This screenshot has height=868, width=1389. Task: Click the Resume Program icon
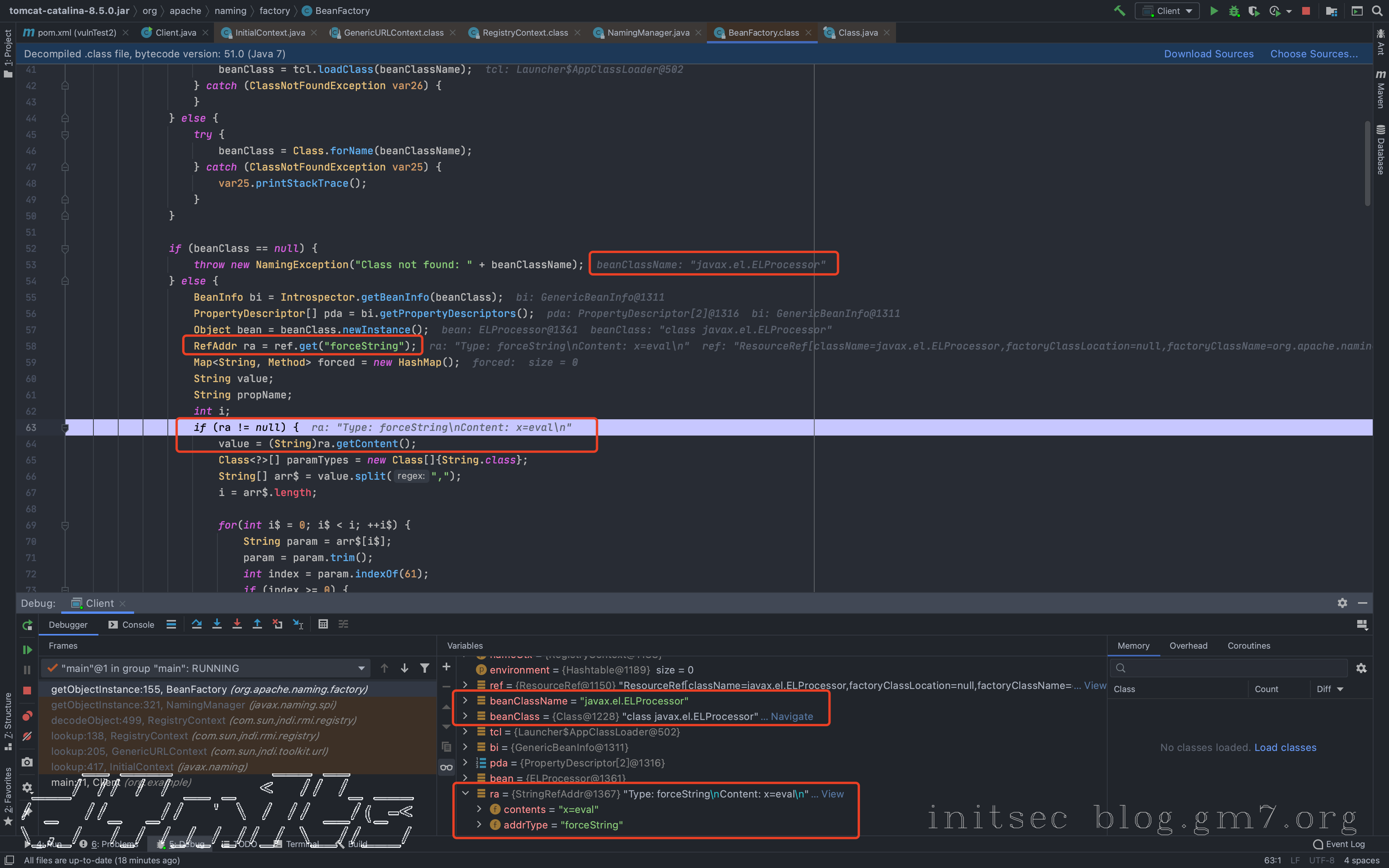click(x=27, y=649)
